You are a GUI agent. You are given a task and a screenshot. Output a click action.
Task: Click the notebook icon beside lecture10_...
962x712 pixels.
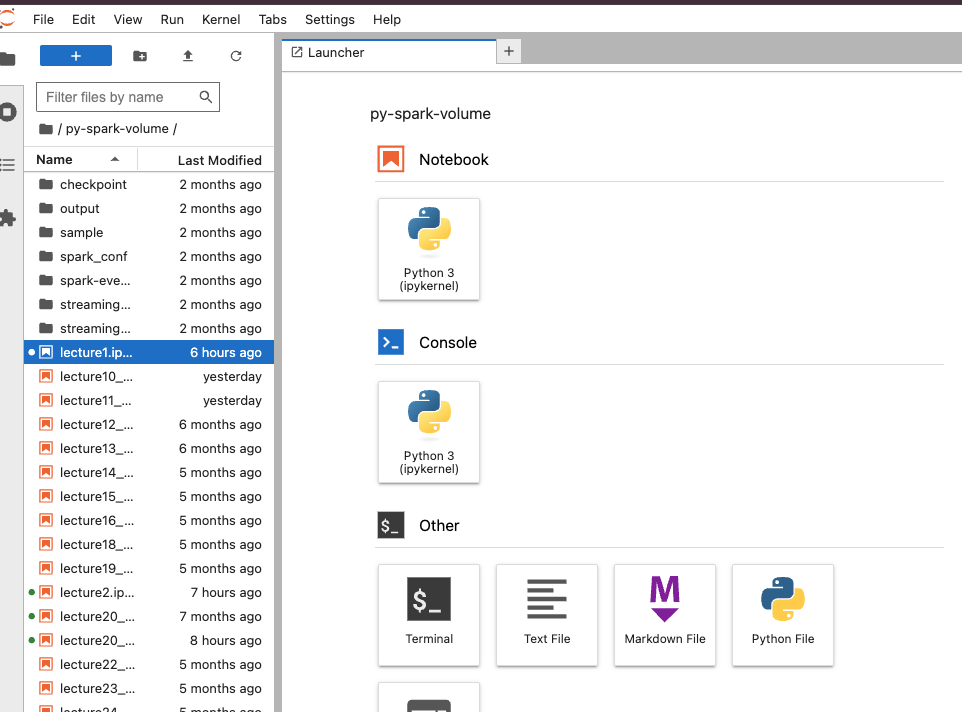(46, 377)
